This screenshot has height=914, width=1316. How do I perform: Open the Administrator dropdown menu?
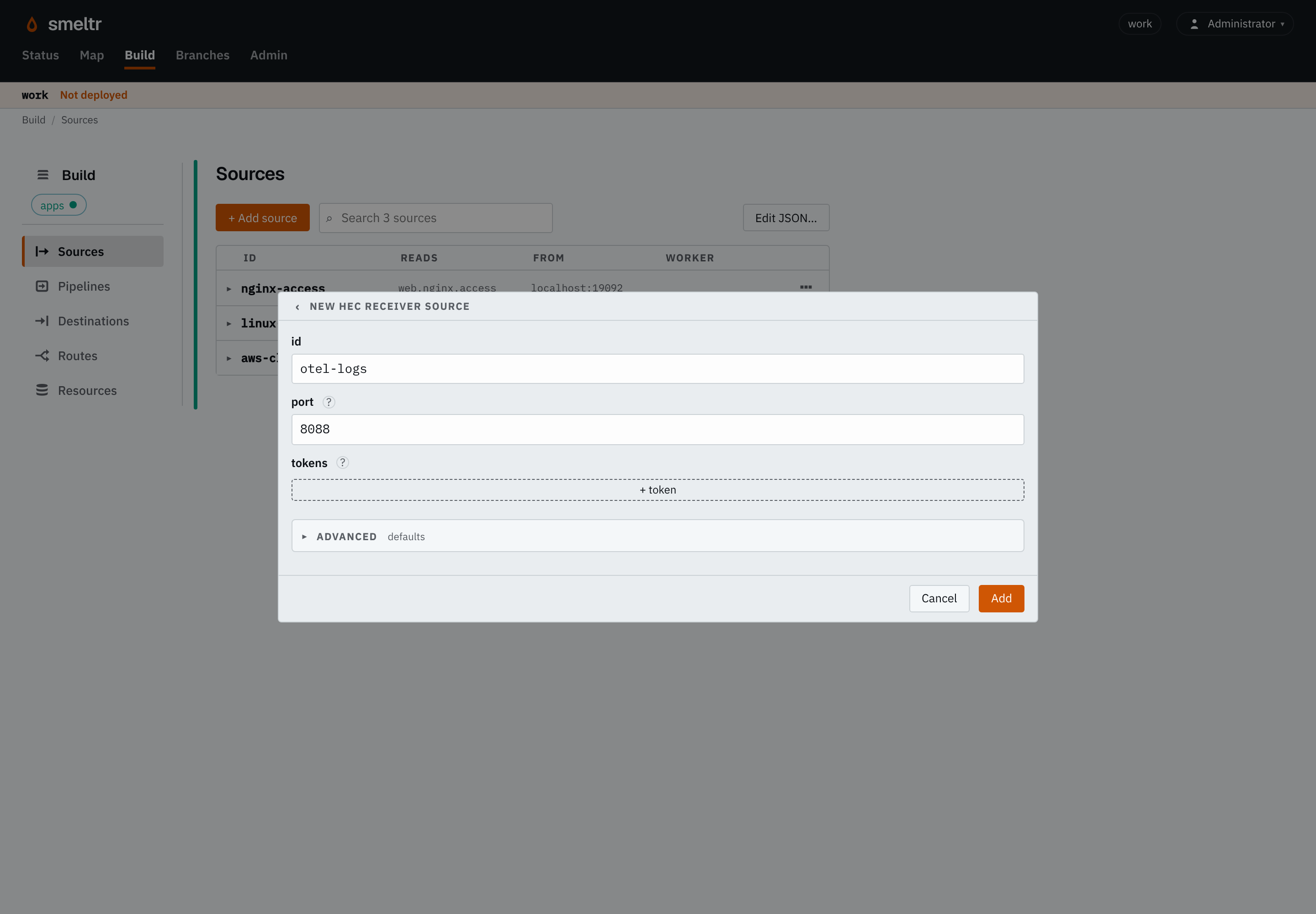click(1235, 24)
